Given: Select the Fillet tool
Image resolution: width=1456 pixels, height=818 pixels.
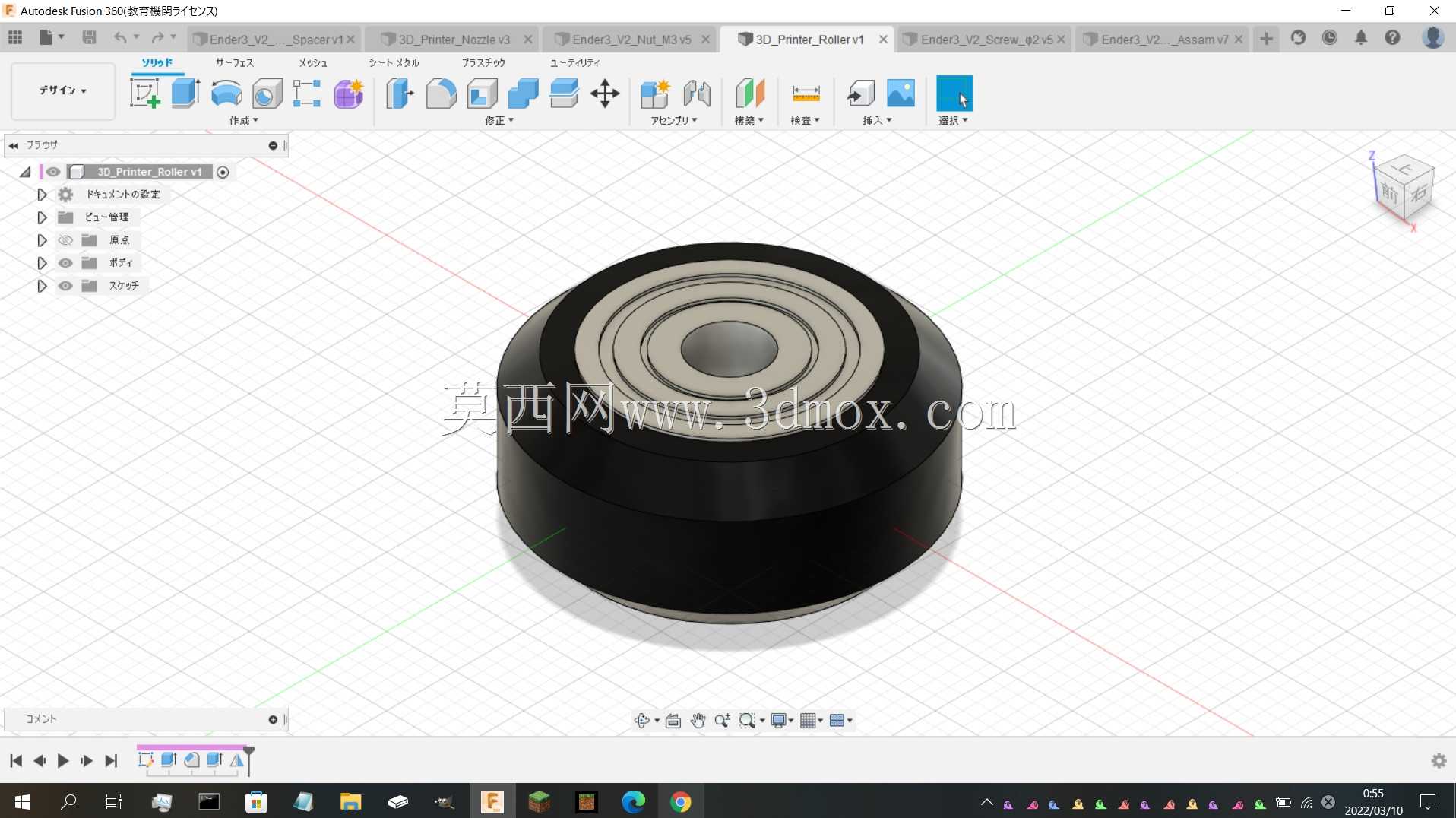Looking at the screenshot, I should [x=442, y=94].
